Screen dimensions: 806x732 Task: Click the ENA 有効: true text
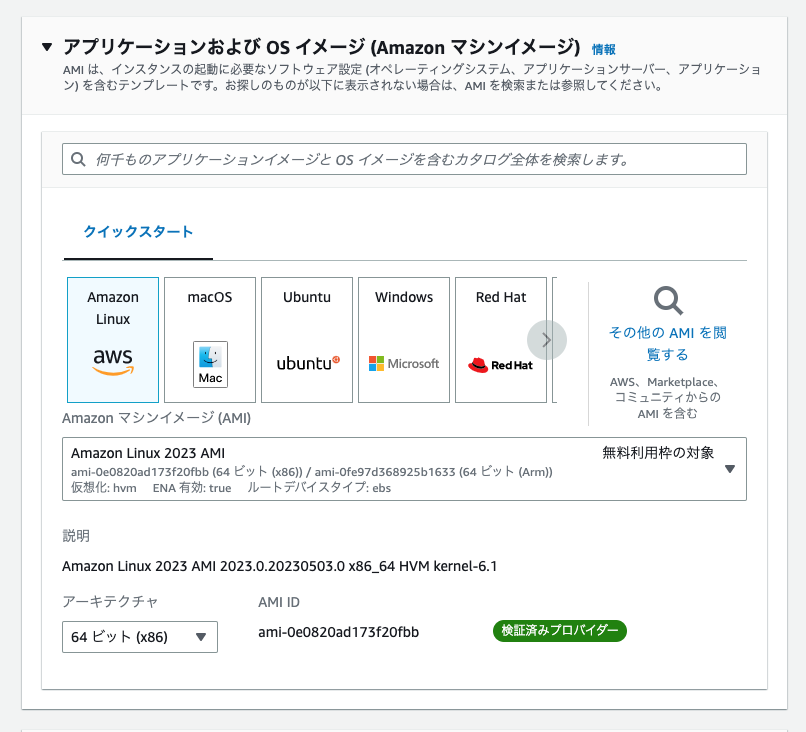(192, 488)
